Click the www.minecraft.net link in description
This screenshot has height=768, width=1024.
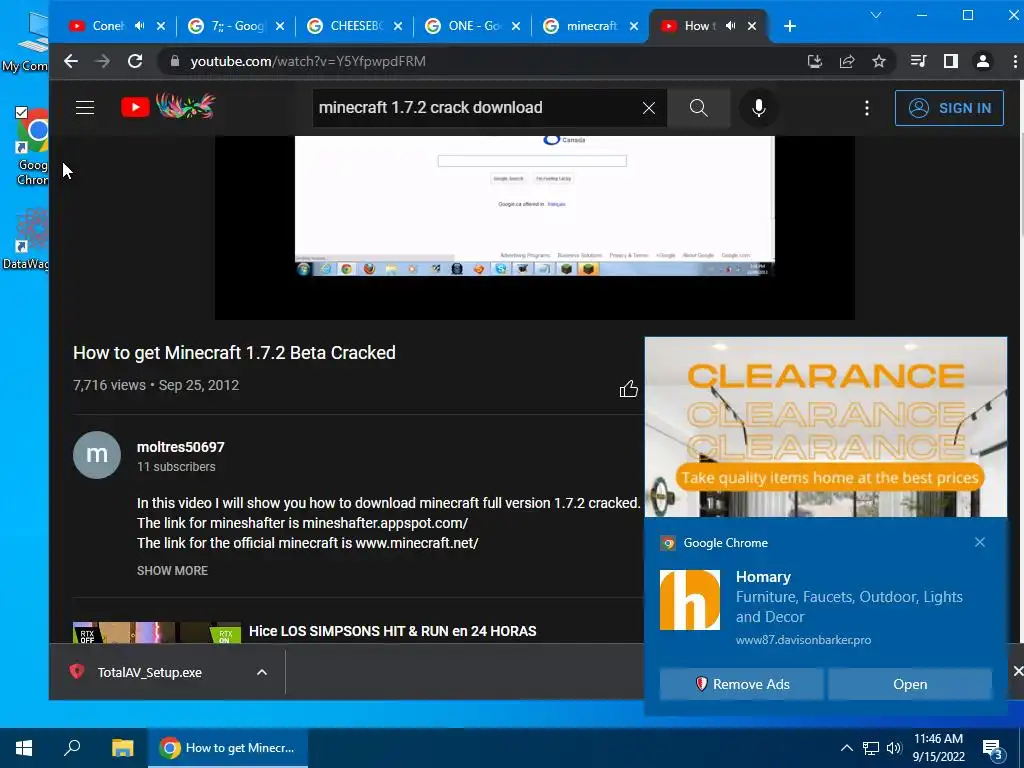coord(417,543)
